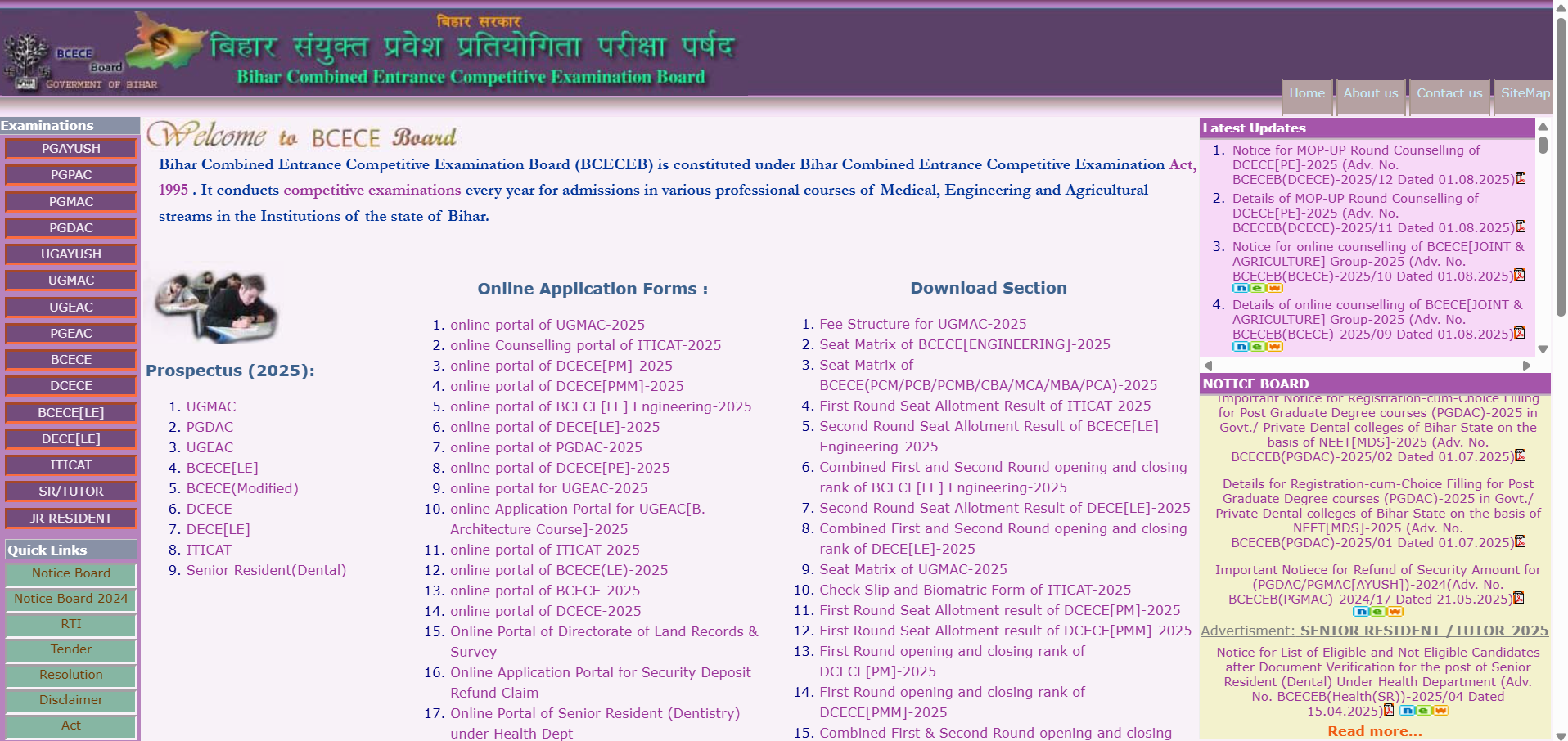Open Fee Structure for UGMAC-2025 download
This screenshot has width=1568, height=741.
[x=923, y=324]
